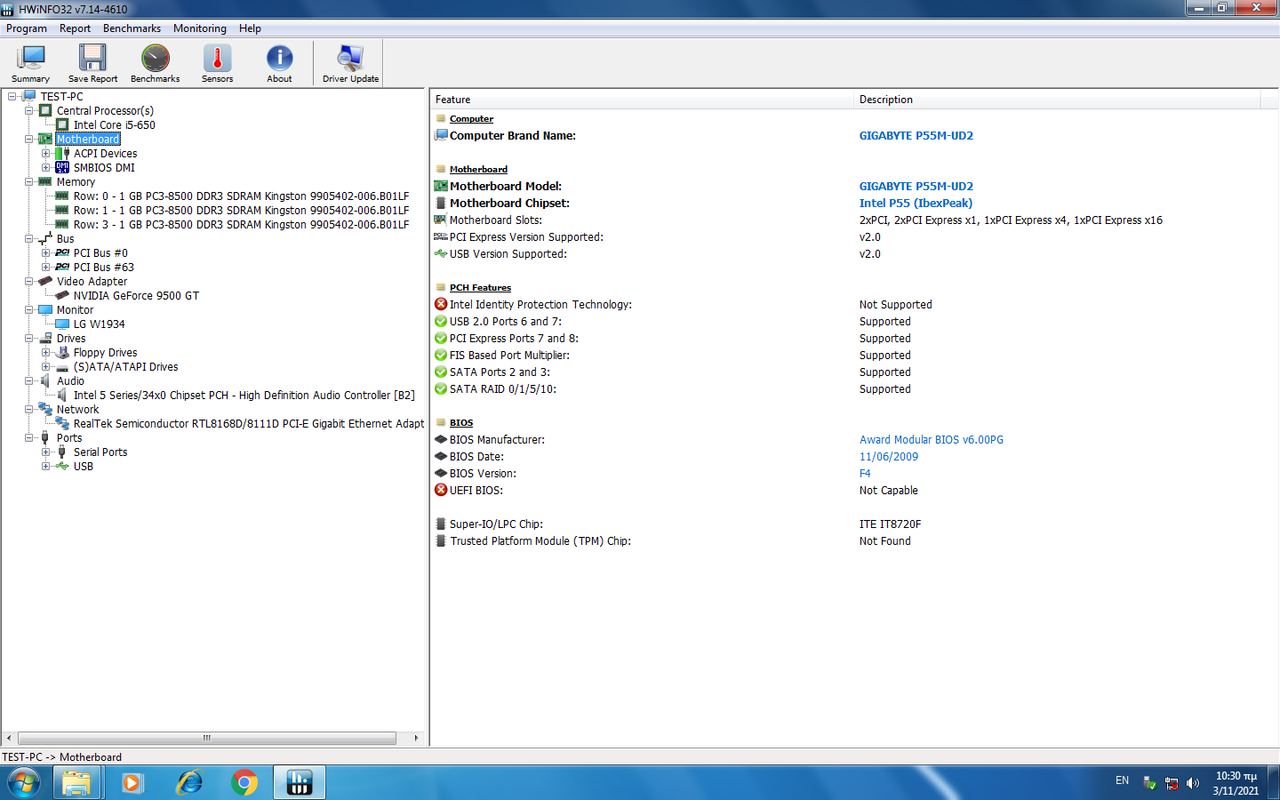Screen dimensions: 1280x800
Task: Click the tree panel horizontal scrollbar thumb
Action: (206, 738)
